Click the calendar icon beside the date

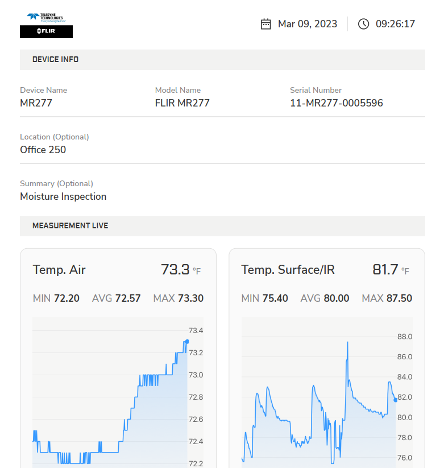266,24
